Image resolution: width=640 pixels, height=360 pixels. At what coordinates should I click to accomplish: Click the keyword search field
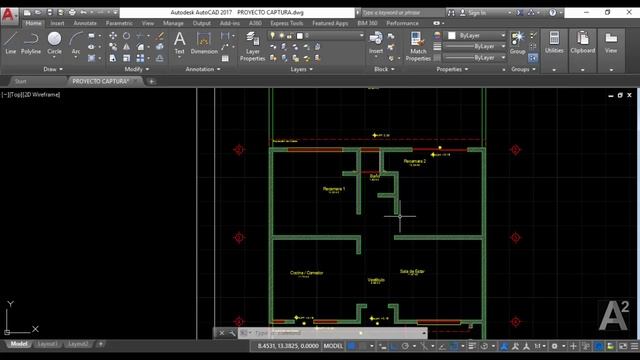click(402, 13)
